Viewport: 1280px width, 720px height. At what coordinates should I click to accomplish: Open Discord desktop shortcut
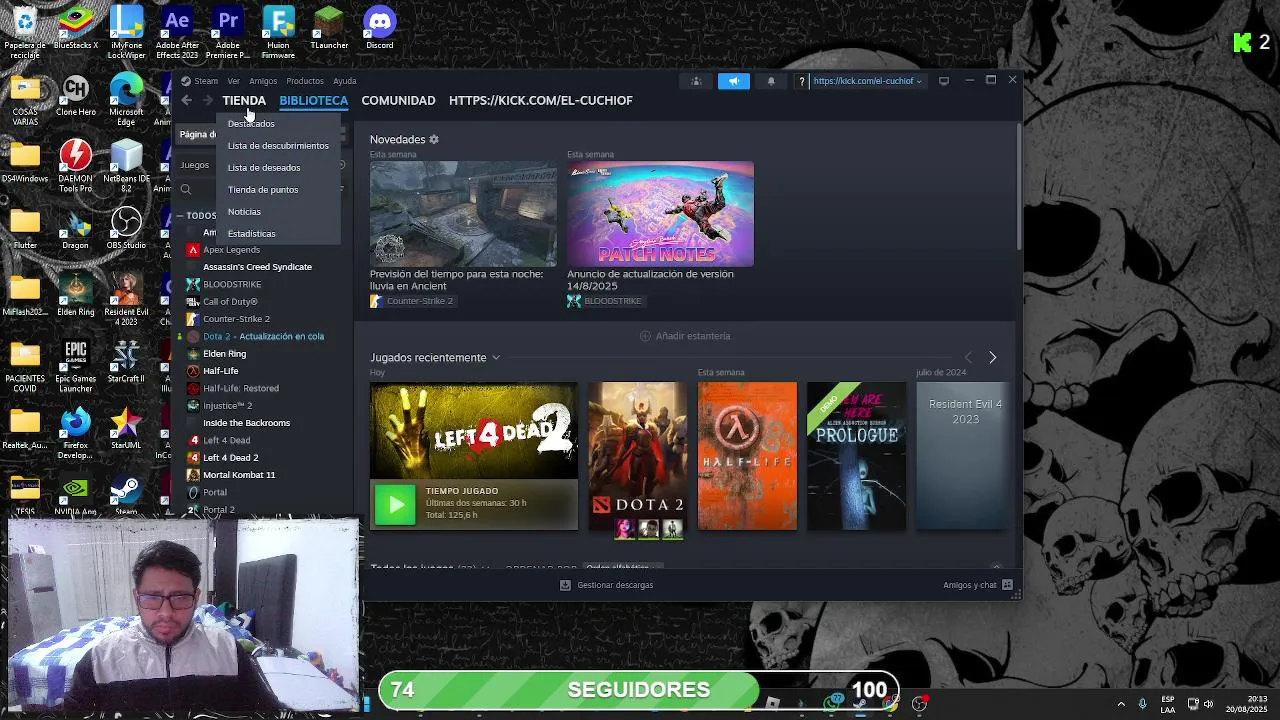click(x=379, y=28)
